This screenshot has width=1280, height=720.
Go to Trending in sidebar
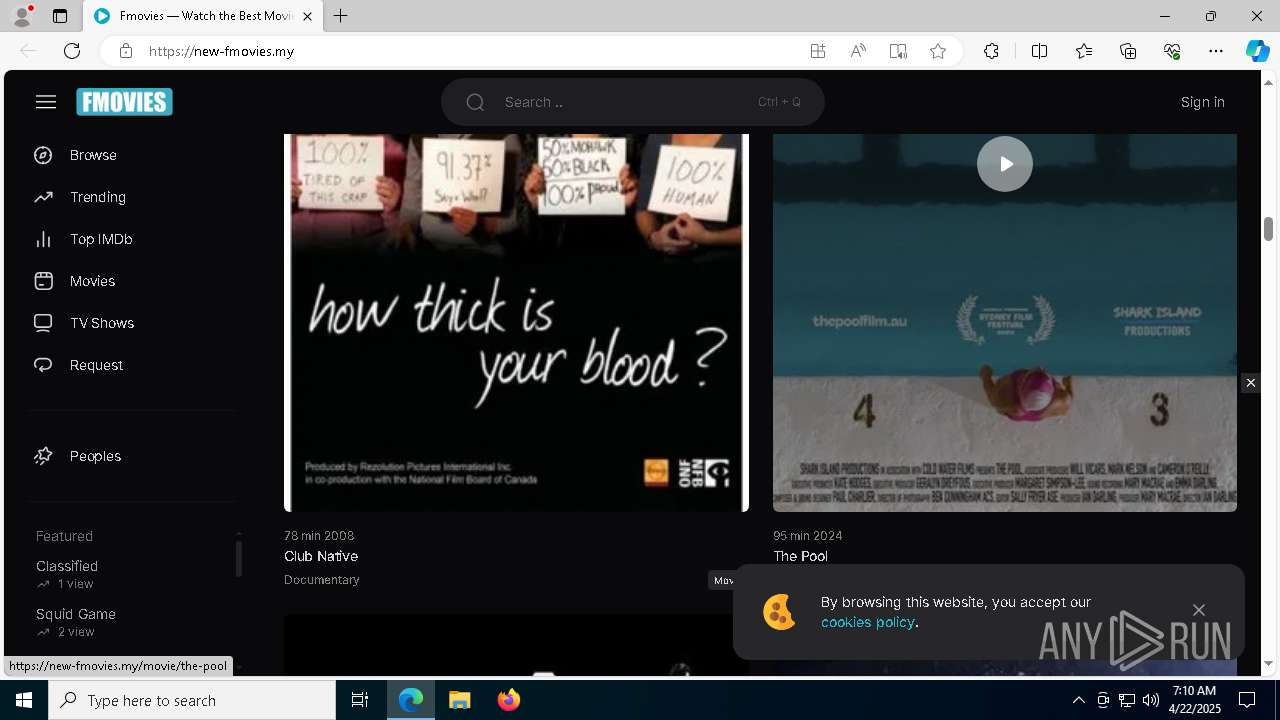click(98, 197)
